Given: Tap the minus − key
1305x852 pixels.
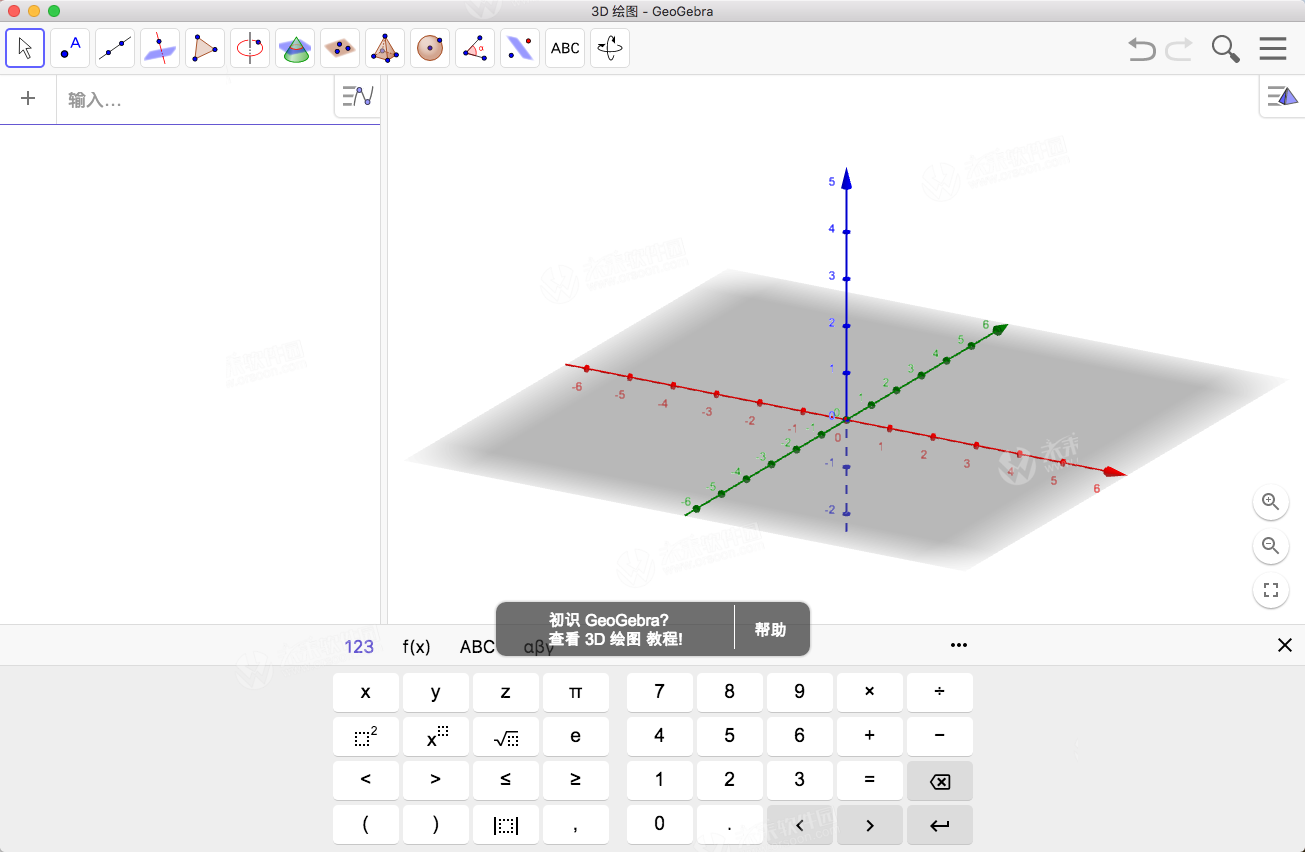Looking at the screenshot, I should [940, 736].
